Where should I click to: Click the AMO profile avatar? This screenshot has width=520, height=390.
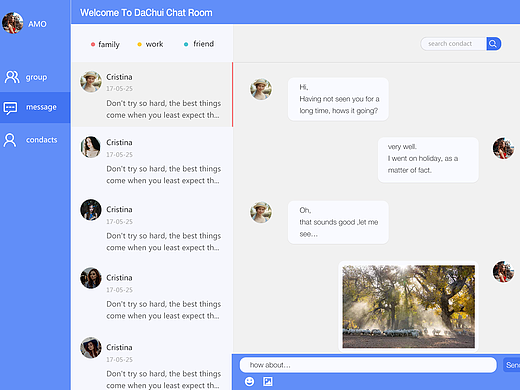click(13, 23)
